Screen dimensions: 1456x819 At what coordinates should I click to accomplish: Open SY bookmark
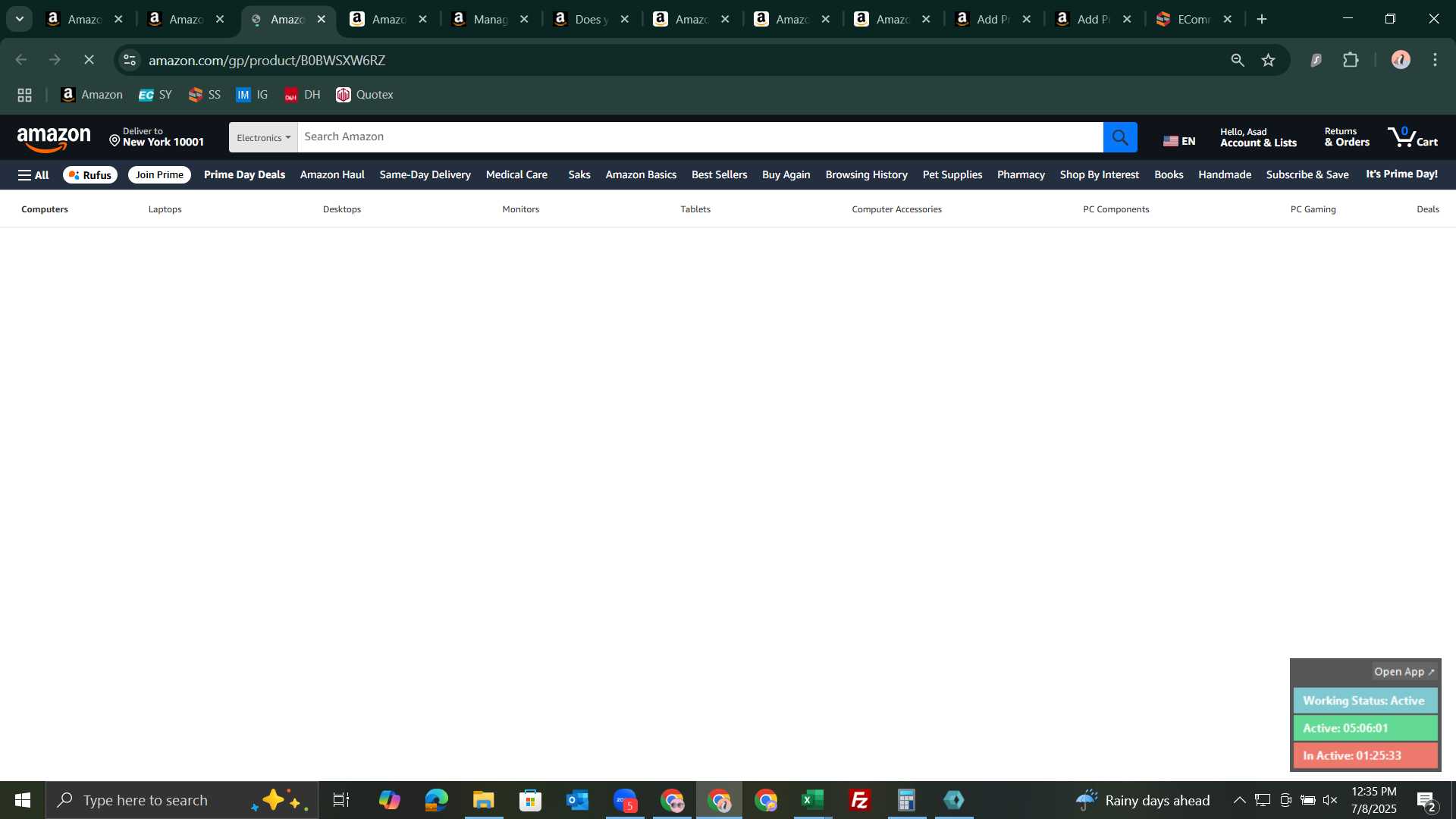155,95
